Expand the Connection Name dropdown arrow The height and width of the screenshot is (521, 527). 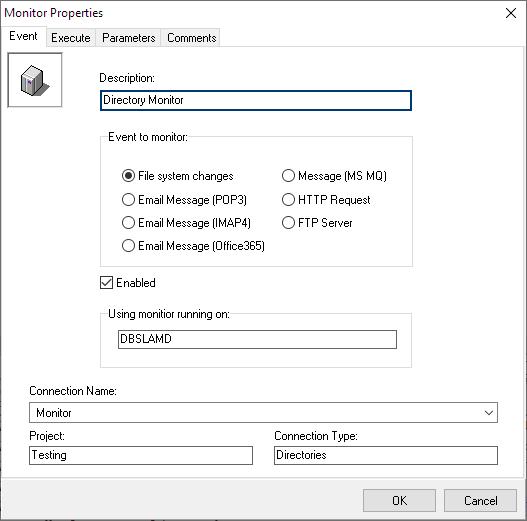click(488, 412)
